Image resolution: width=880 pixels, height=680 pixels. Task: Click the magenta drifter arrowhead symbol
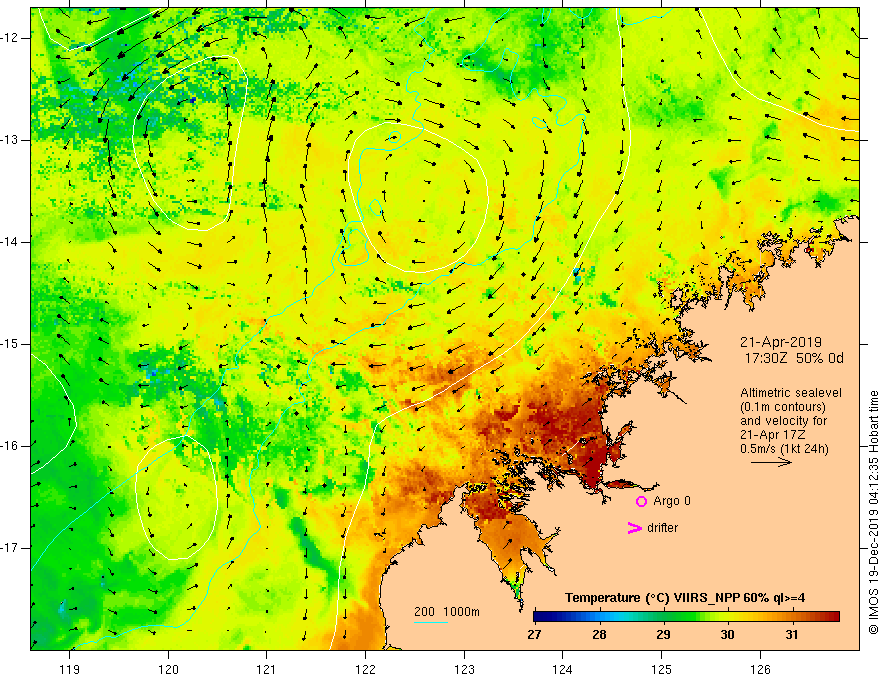(634, 528)
